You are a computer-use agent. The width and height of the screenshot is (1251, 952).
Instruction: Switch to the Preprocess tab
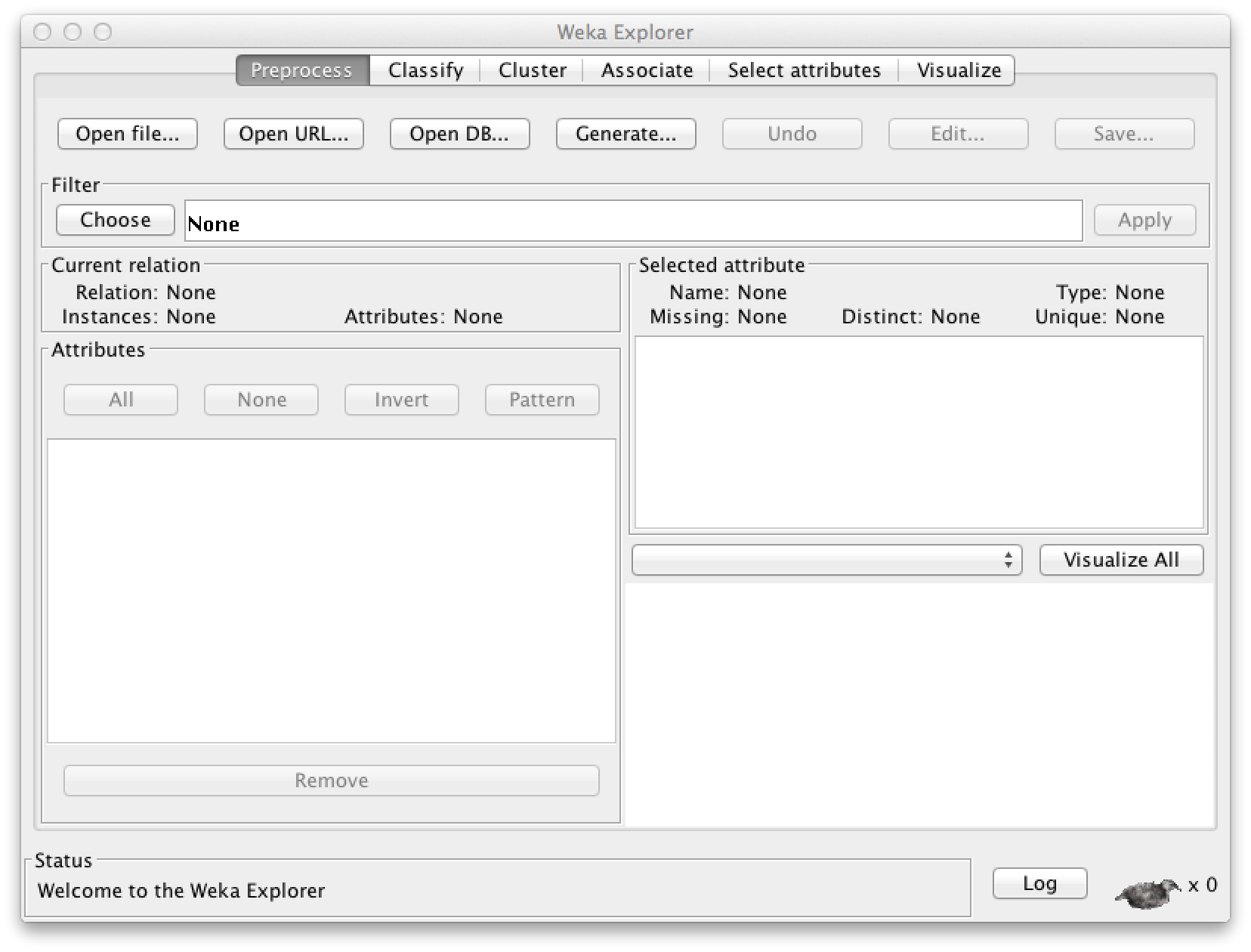(302, 70)
